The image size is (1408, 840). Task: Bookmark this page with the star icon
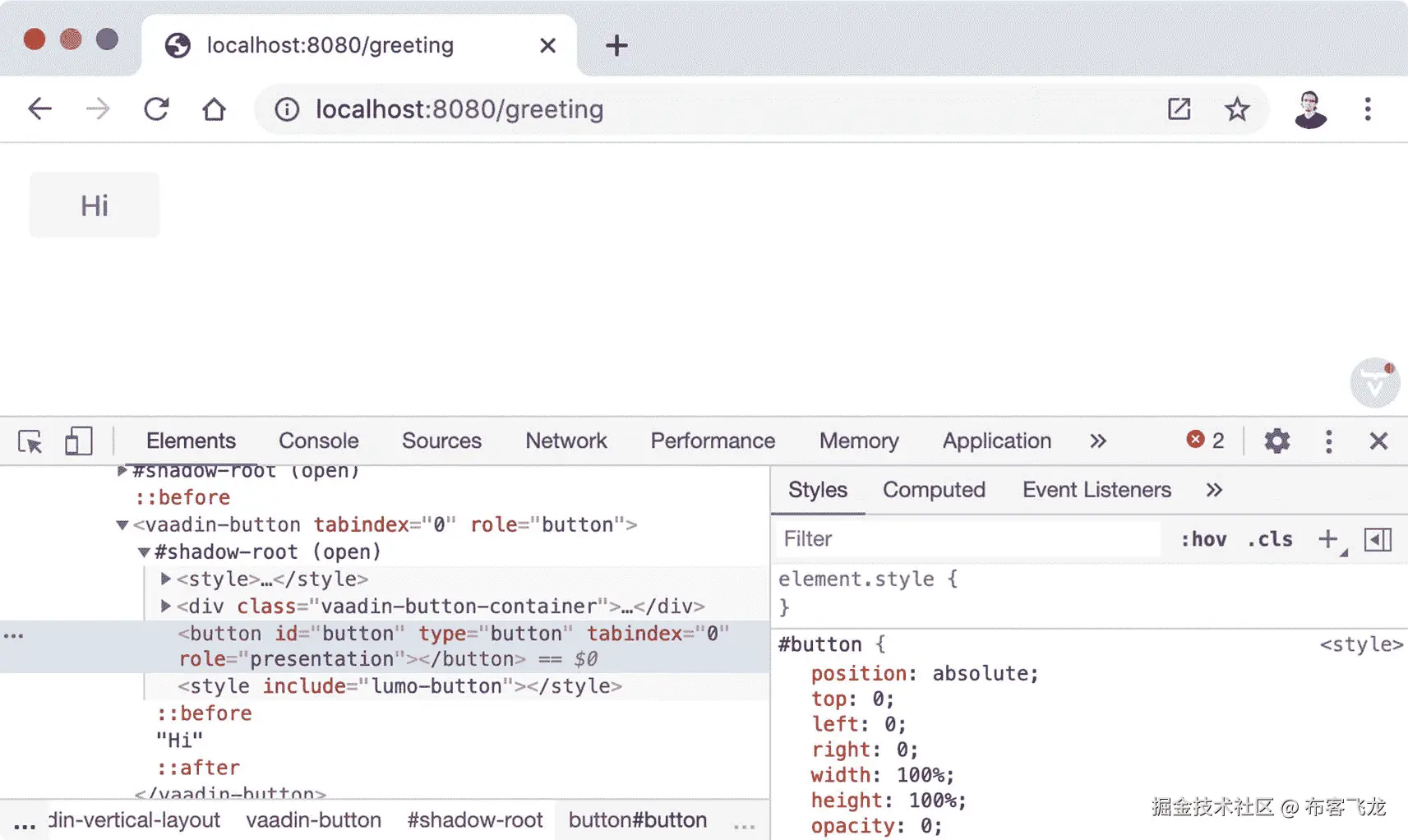(x=1236, y=109)
